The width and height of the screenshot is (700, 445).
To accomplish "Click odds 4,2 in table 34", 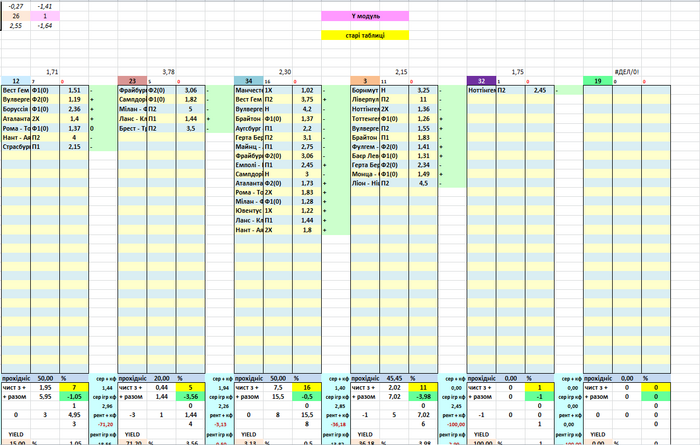I will (x=307, y=109).
